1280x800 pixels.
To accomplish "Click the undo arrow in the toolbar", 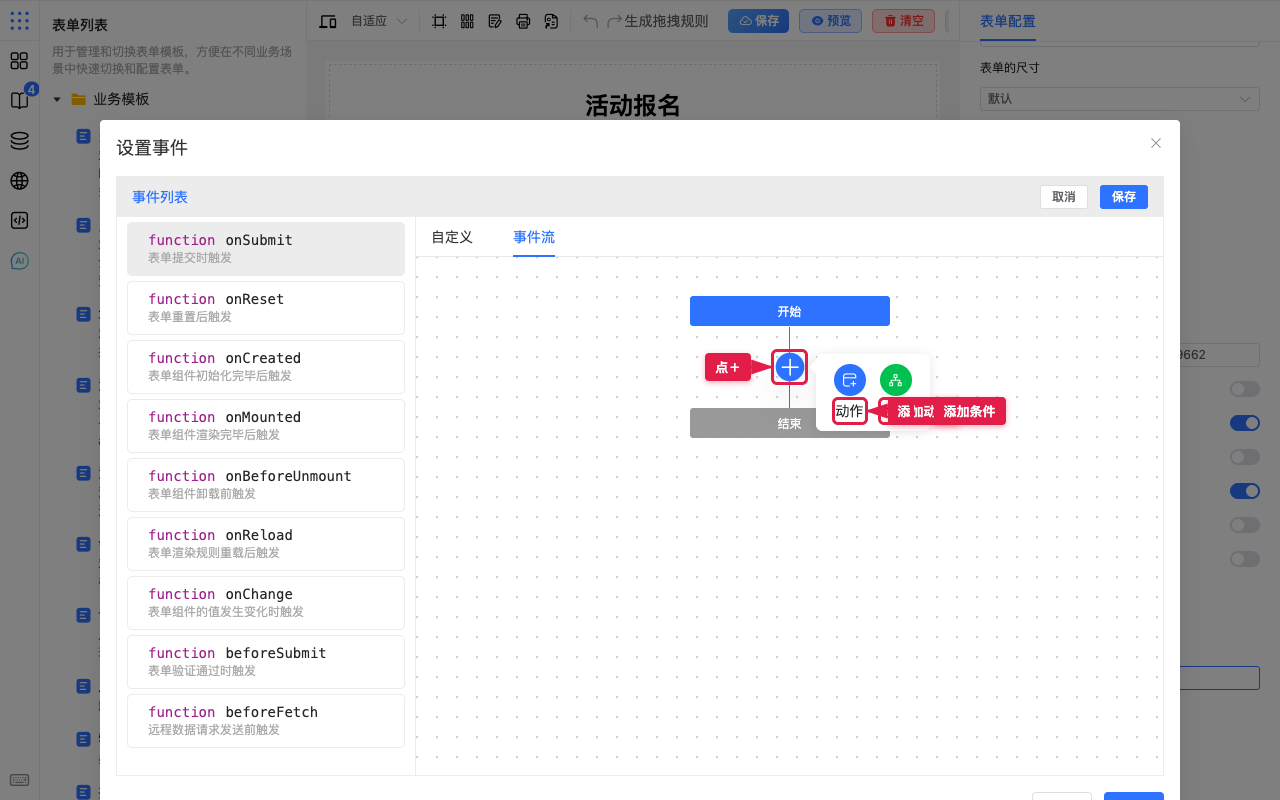I will (x=591, y=21).
